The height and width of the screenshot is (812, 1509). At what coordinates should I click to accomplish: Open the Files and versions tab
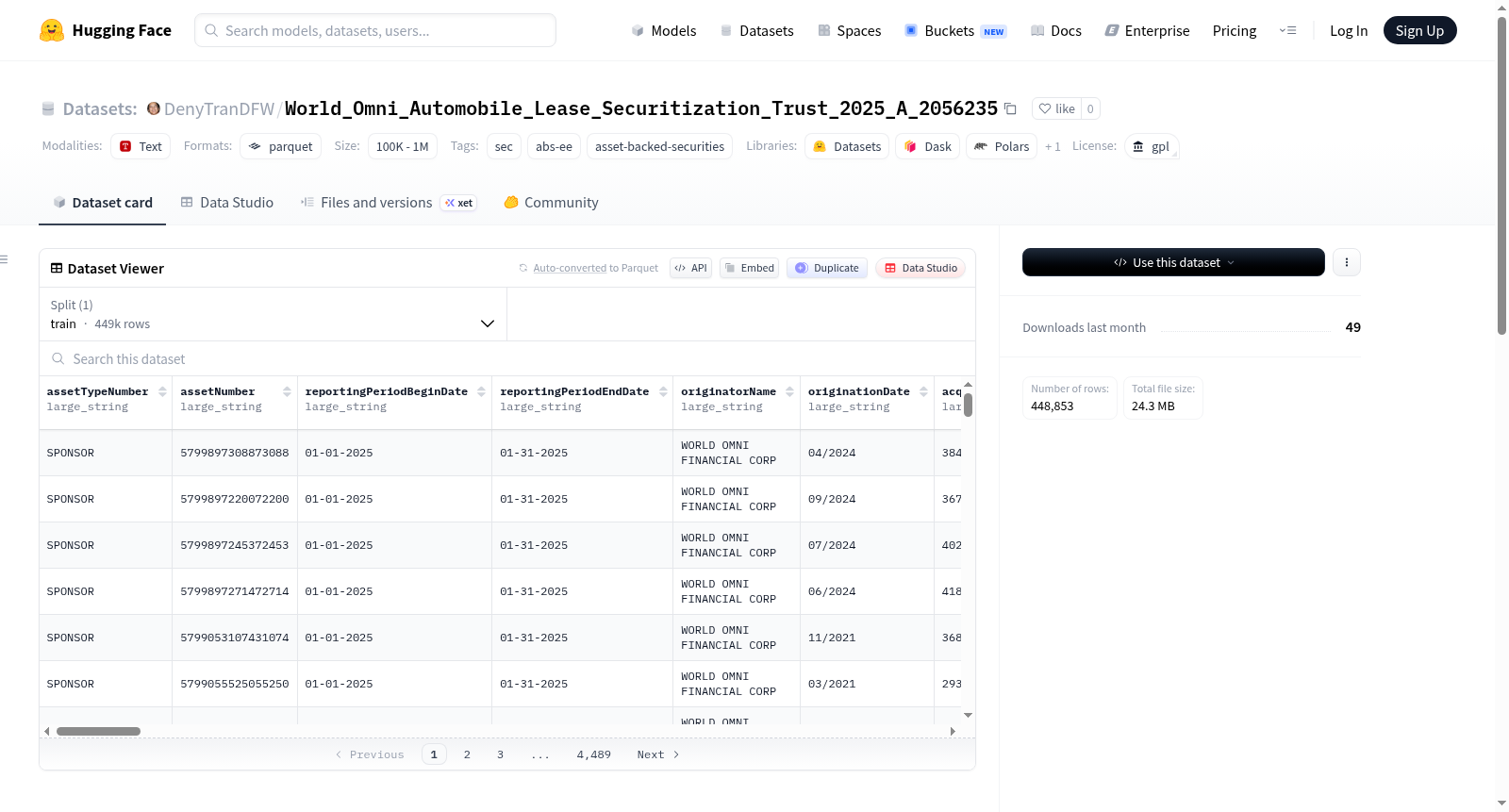388,202
